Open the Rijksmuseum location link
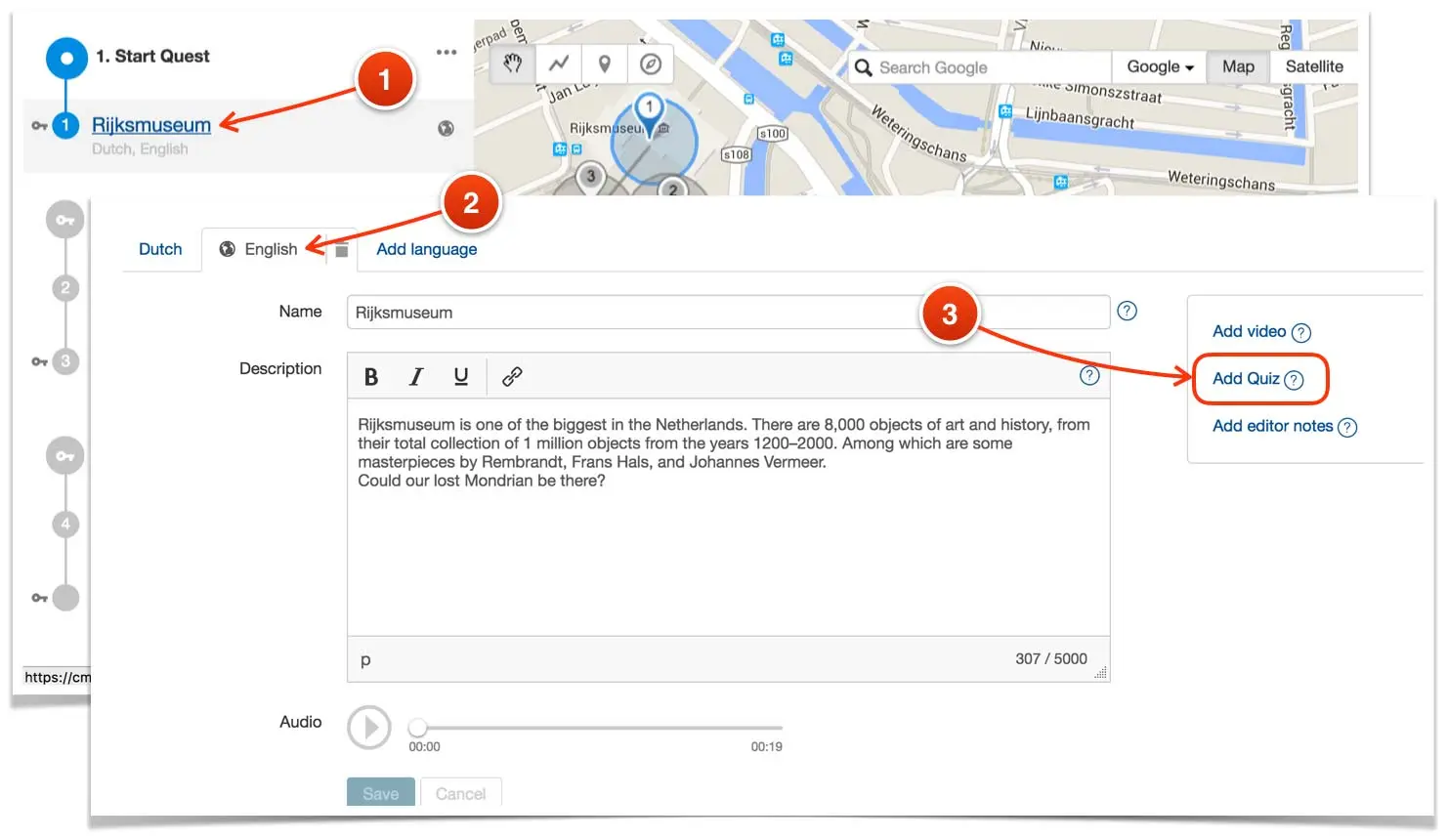This screenshot has height=840, width=1448. pyautogui.click(x=151, y=125)
